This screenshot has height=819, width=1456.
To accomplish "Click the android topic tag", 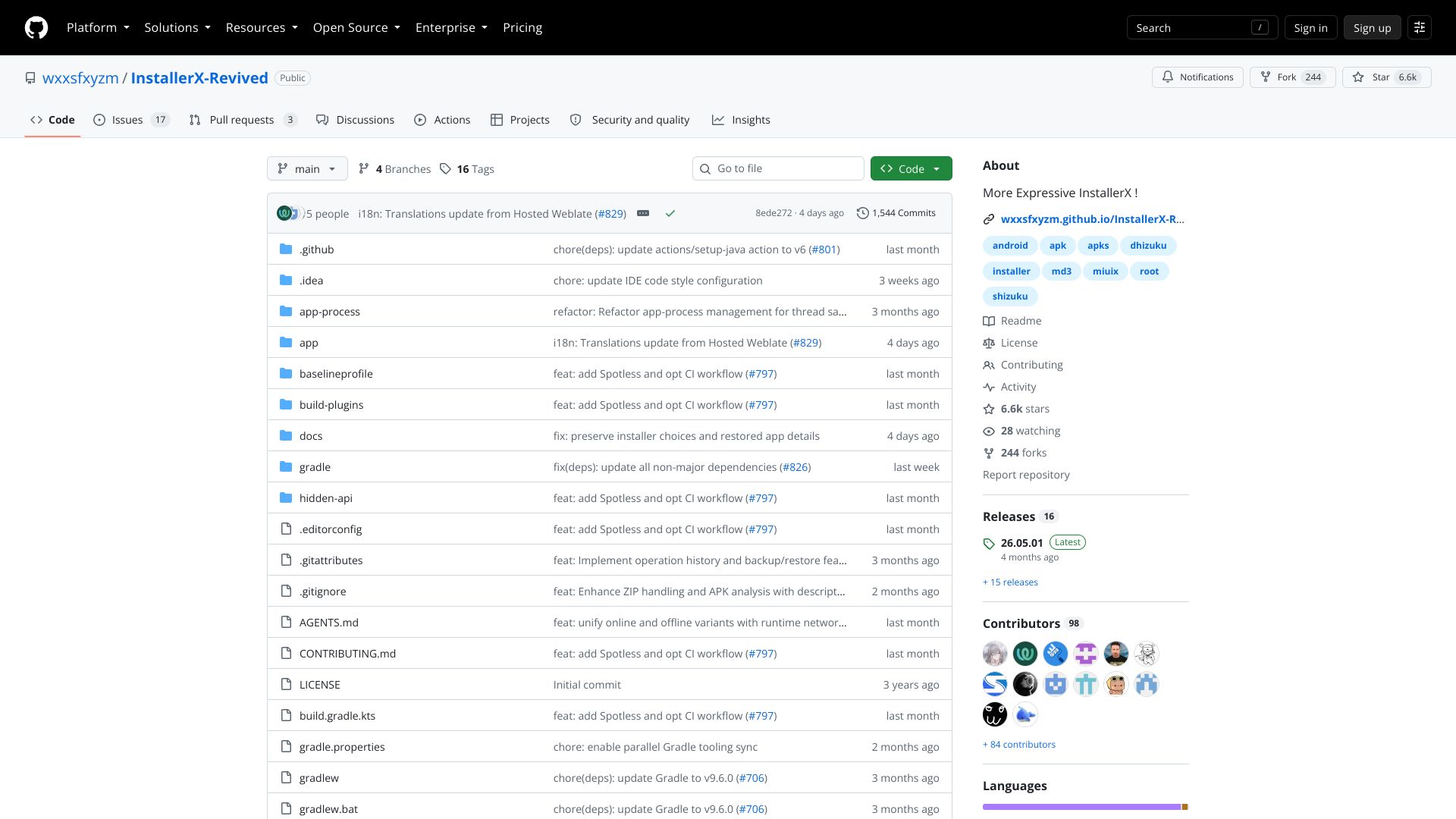I will click(1010, 246).
